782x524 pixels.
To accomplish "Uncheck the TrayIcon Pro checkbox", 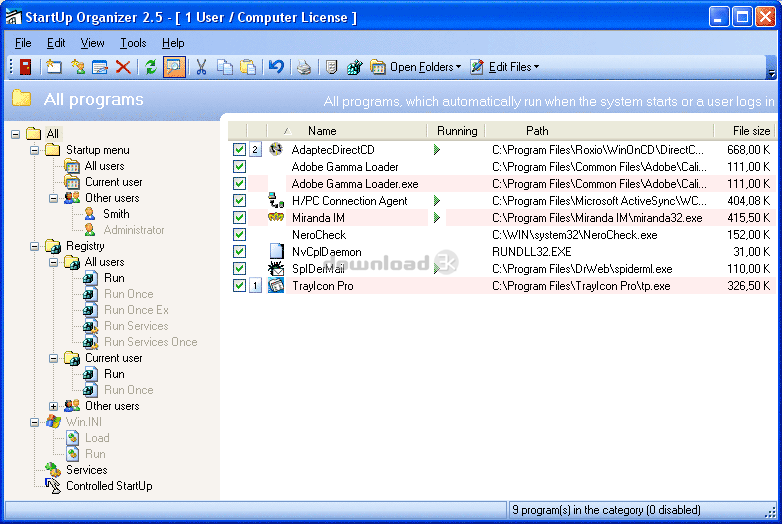I will tap(239, 286).
